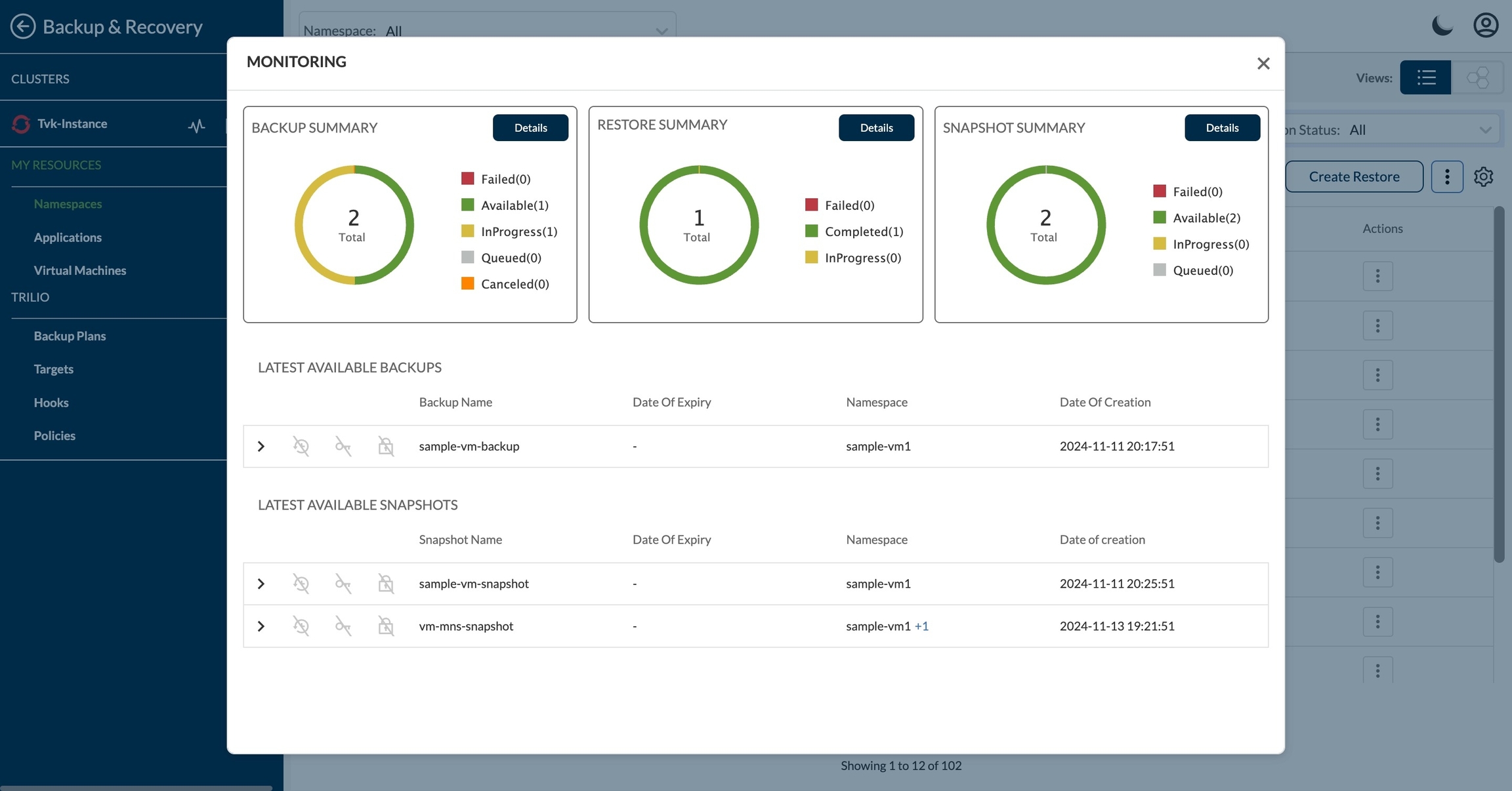Expand the sample-vm-backup row

pyautogui.click(x=261, y=447)
